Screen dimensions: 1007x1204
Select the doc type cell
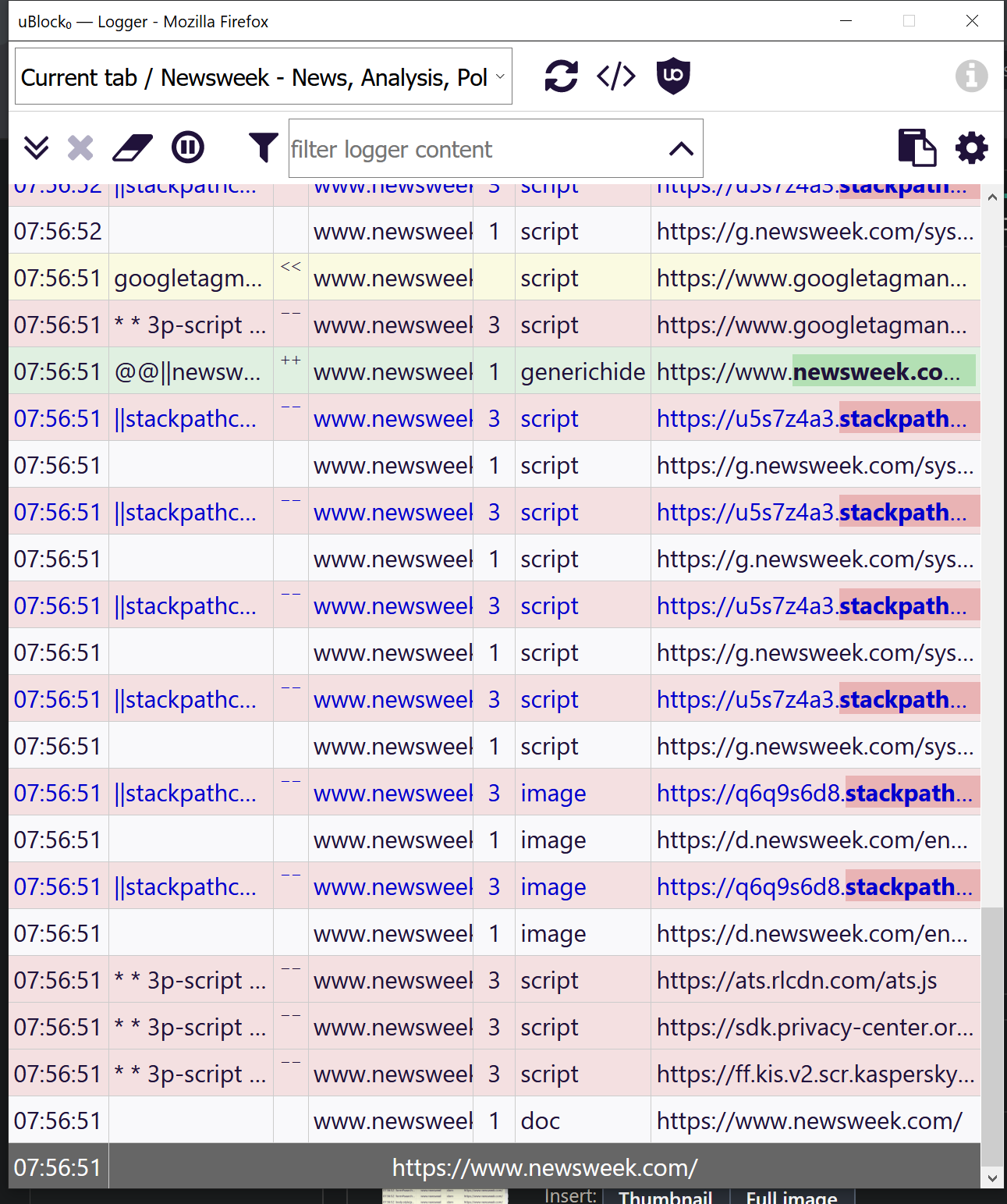click(x=583, y=1121)
